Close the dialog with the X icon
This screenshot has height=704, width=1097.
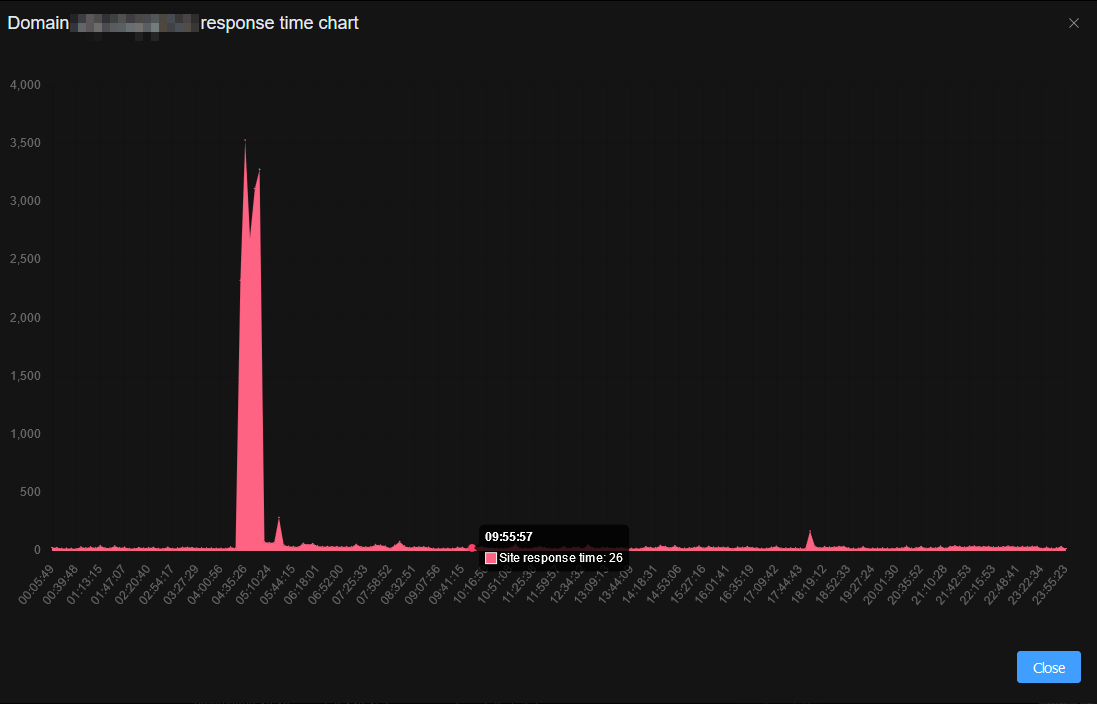pos(1074,23)
